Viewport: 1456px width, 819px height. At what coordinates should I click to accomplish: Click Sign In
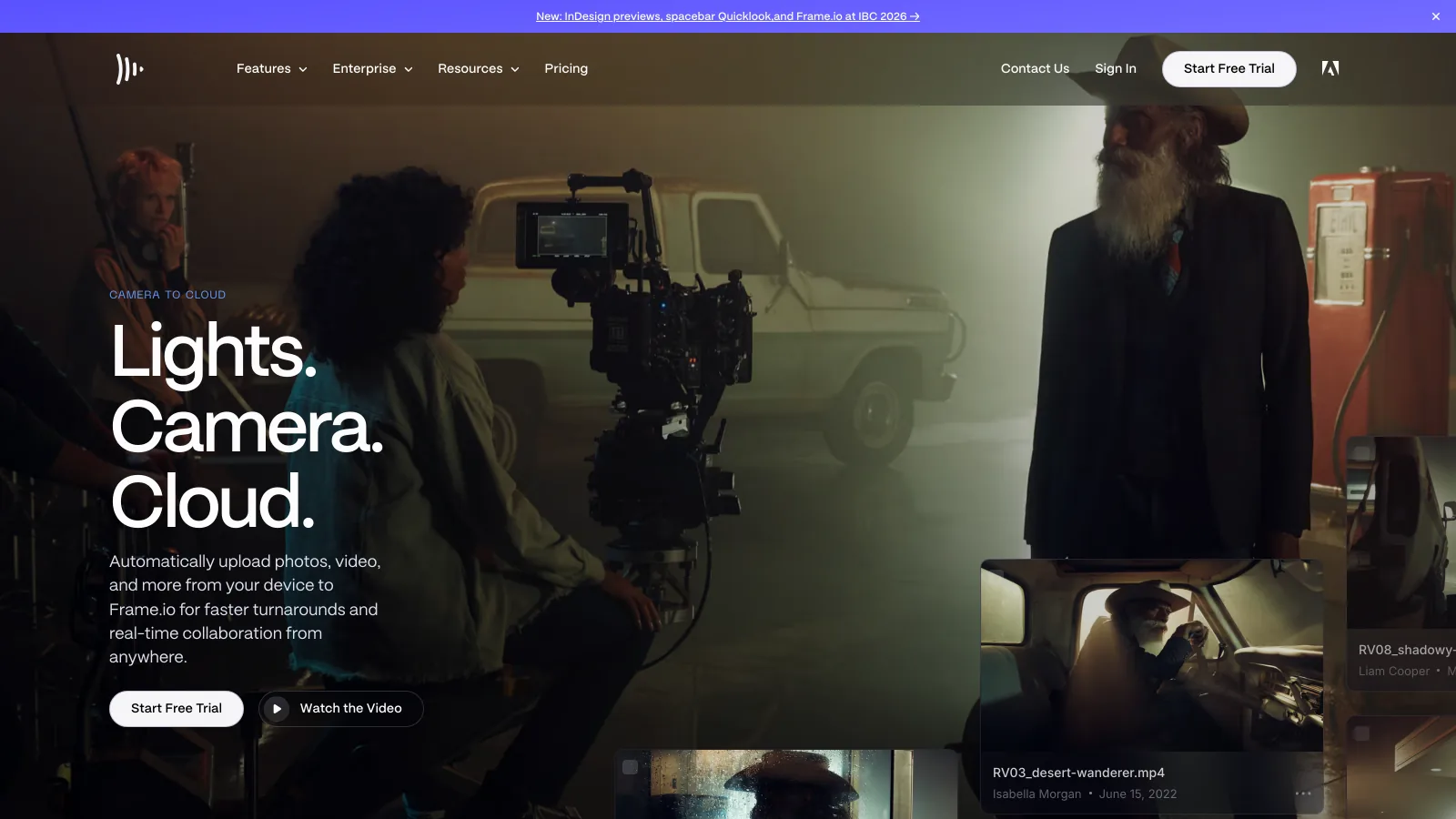coord(1116,68)
